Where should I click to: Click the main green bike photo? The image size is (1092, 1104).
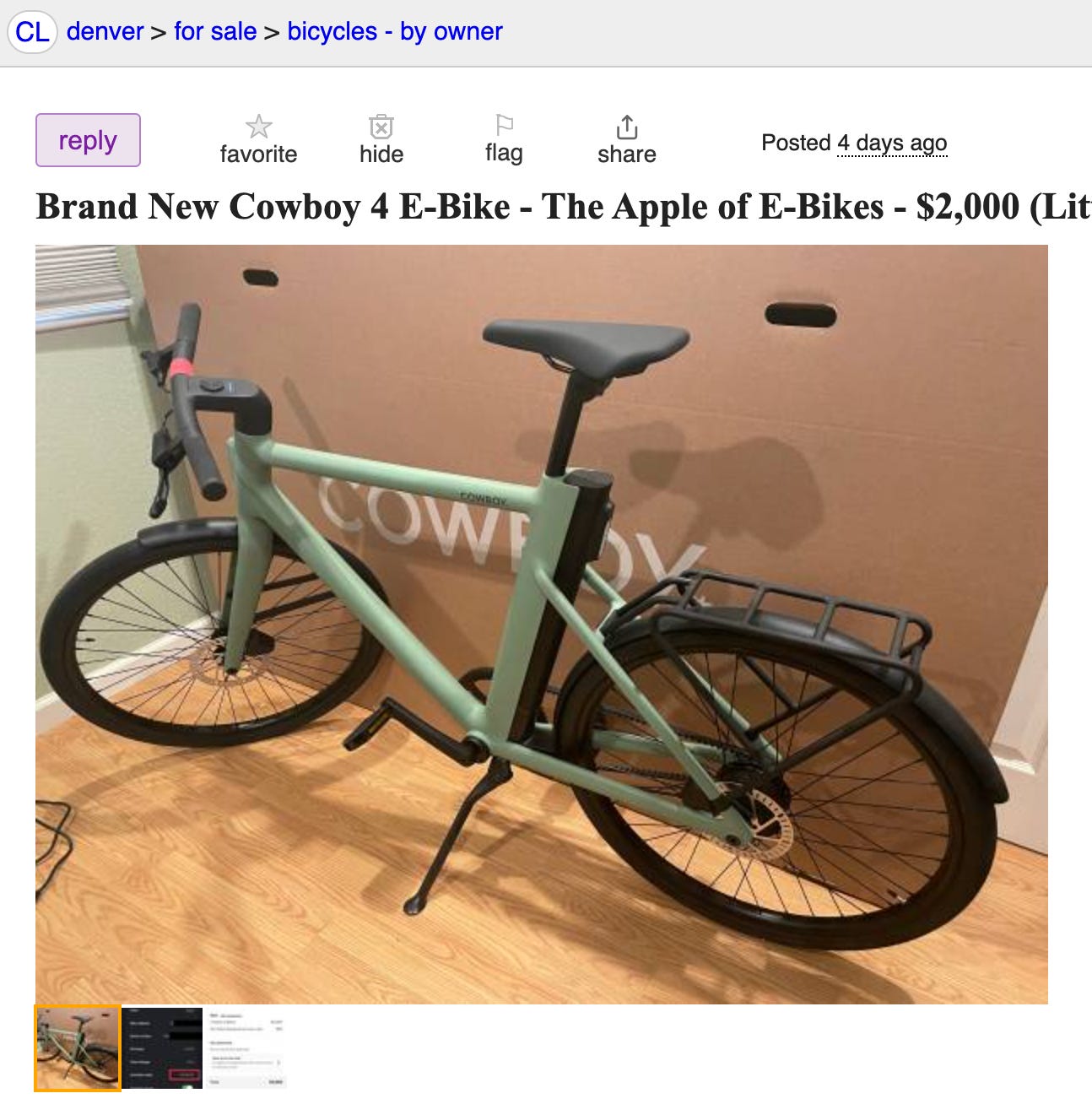click(x=542, y=625)
